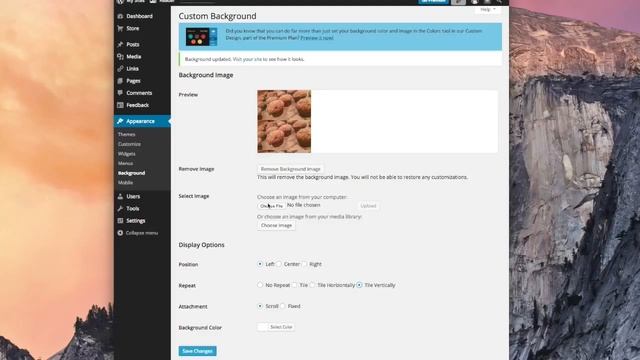The width and height of the screenshot is (640, 360).
Task: Open Mobile submenu item
Action: (125, 182)
